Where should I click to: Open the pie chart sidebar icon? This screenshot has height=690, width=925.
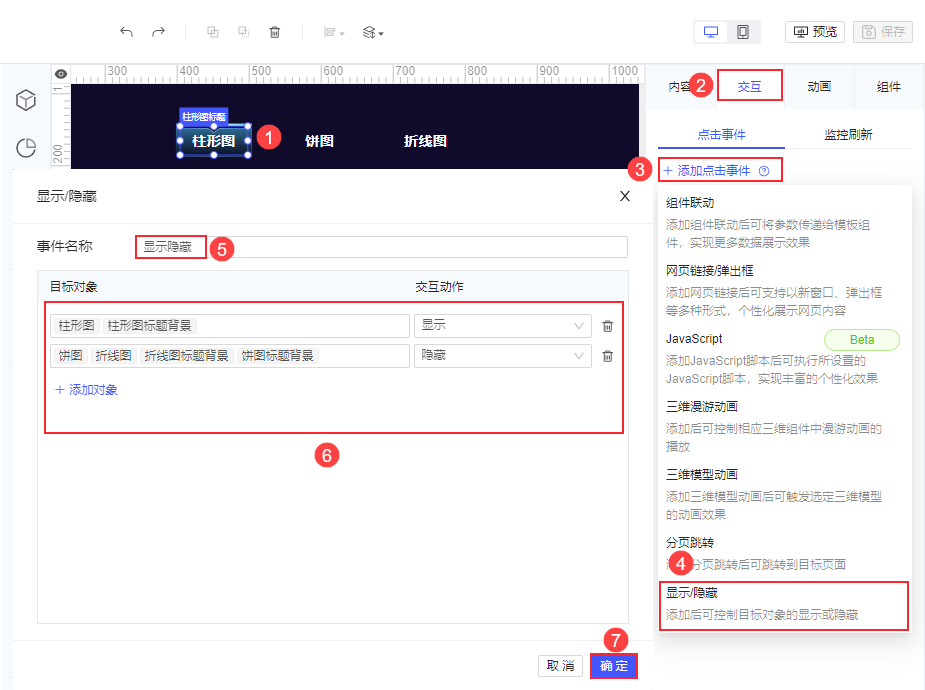tap(26, 147)
